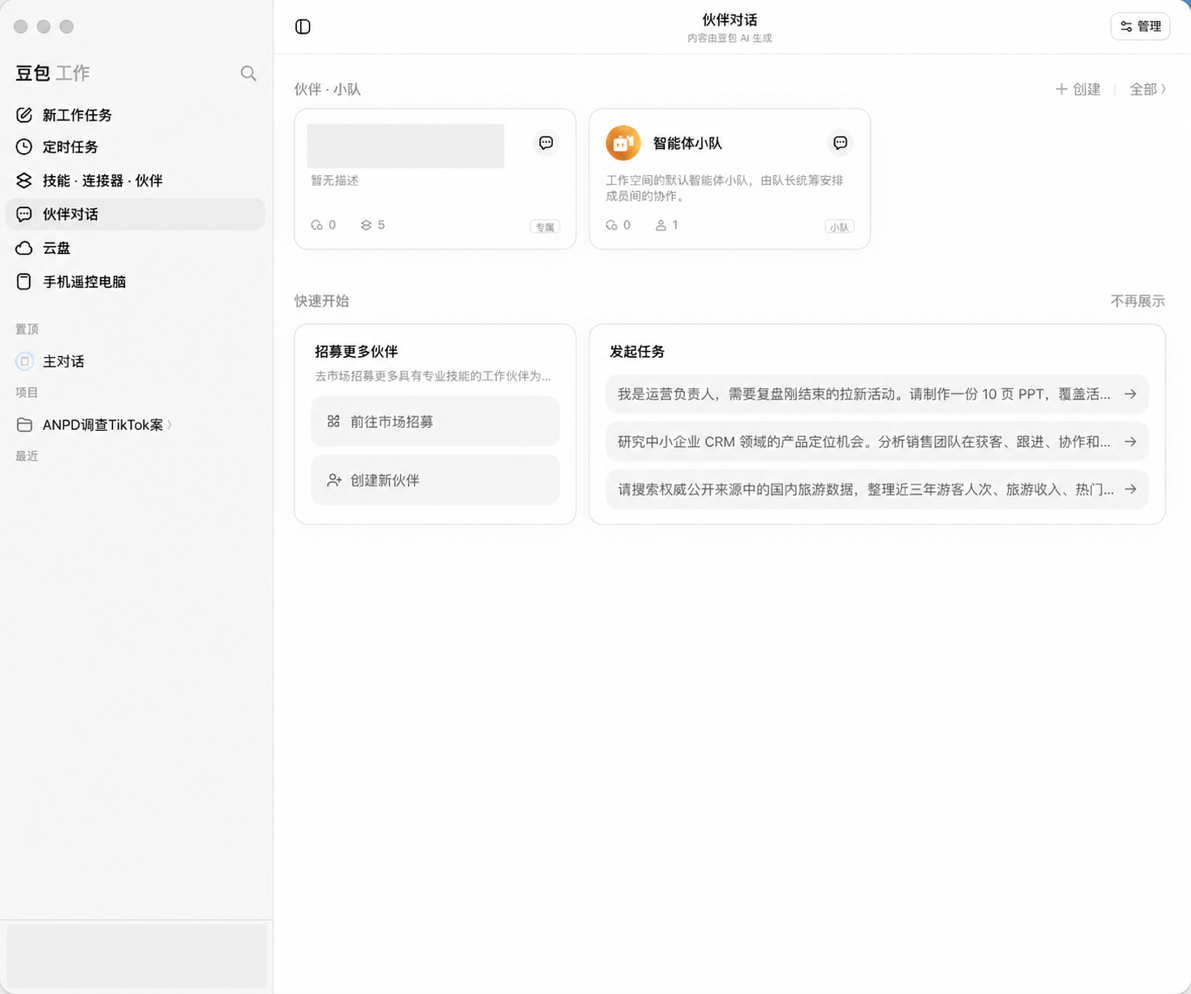The image size is (1191, 994).
Task: Click the add-person icon in 创建新伙伴
Action: (x=334, y=480)
